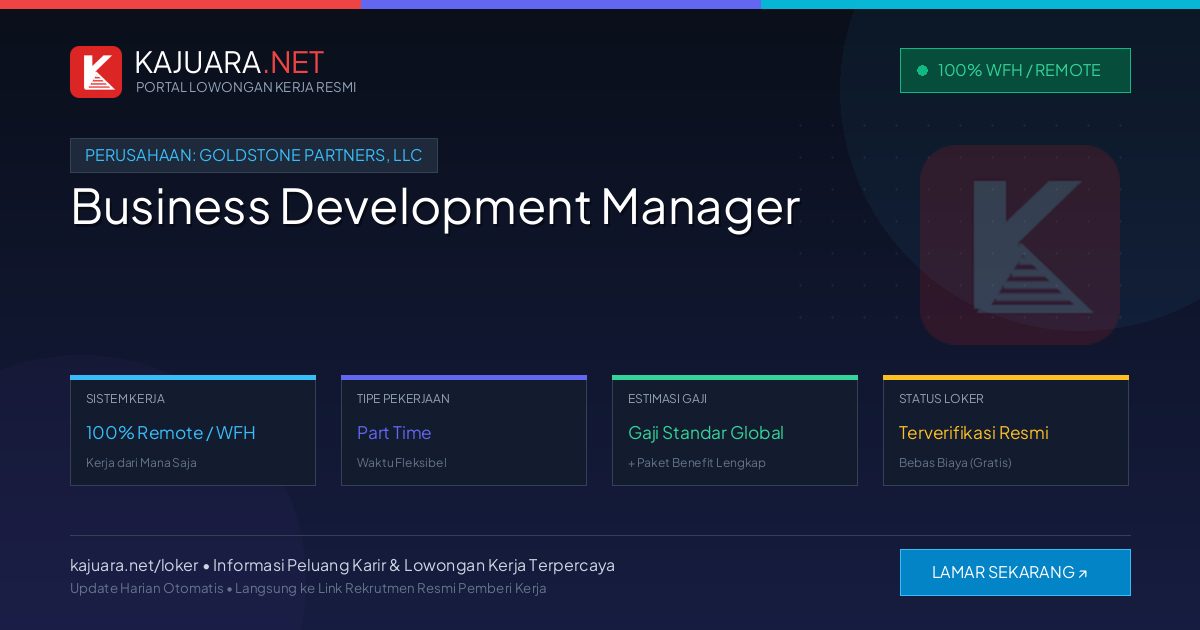
Task: Click the STATUS LOKER card label
Action: point(941,398)
